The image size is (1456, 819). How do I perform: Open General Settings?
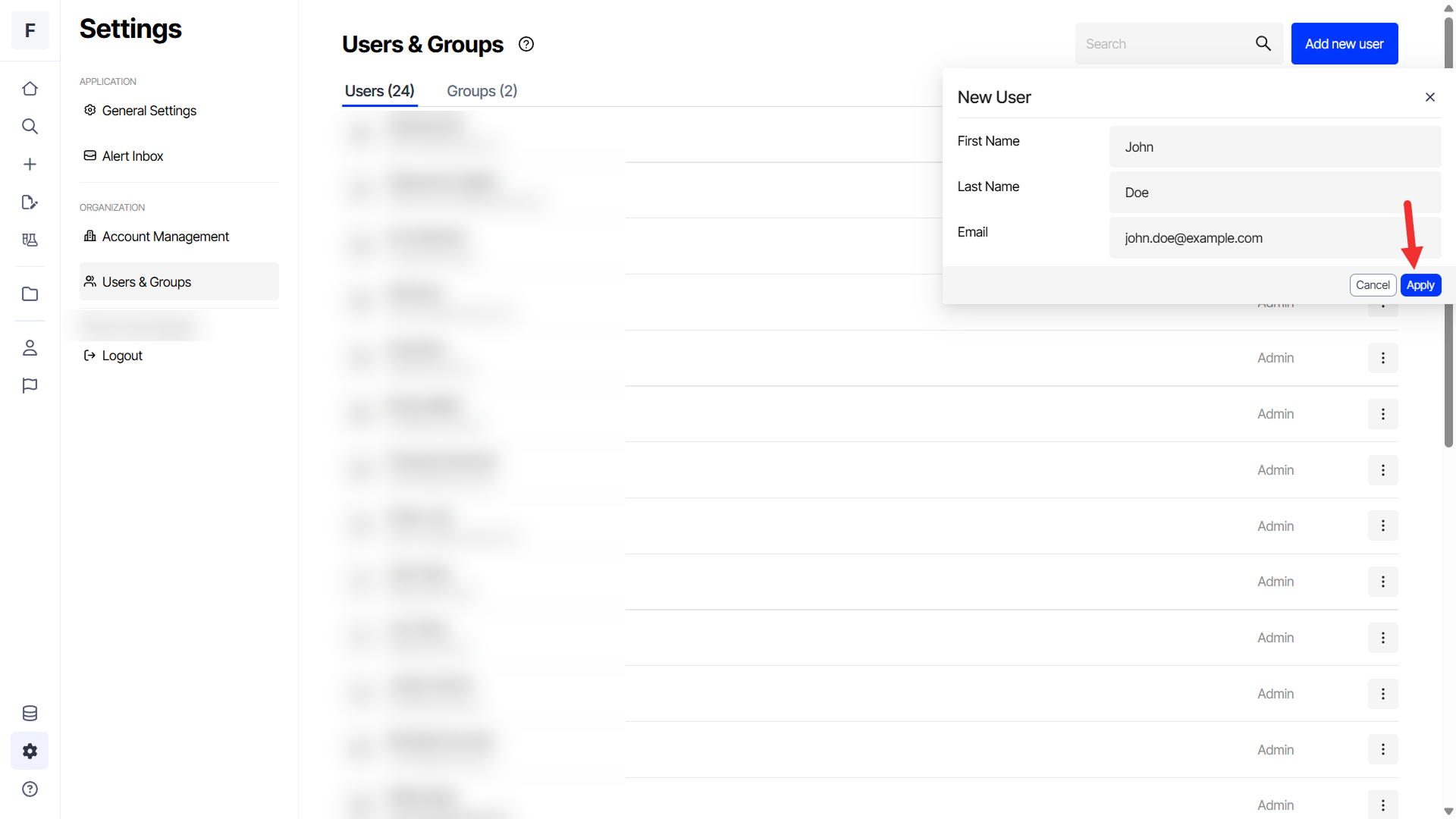click(x=179, y=111)
